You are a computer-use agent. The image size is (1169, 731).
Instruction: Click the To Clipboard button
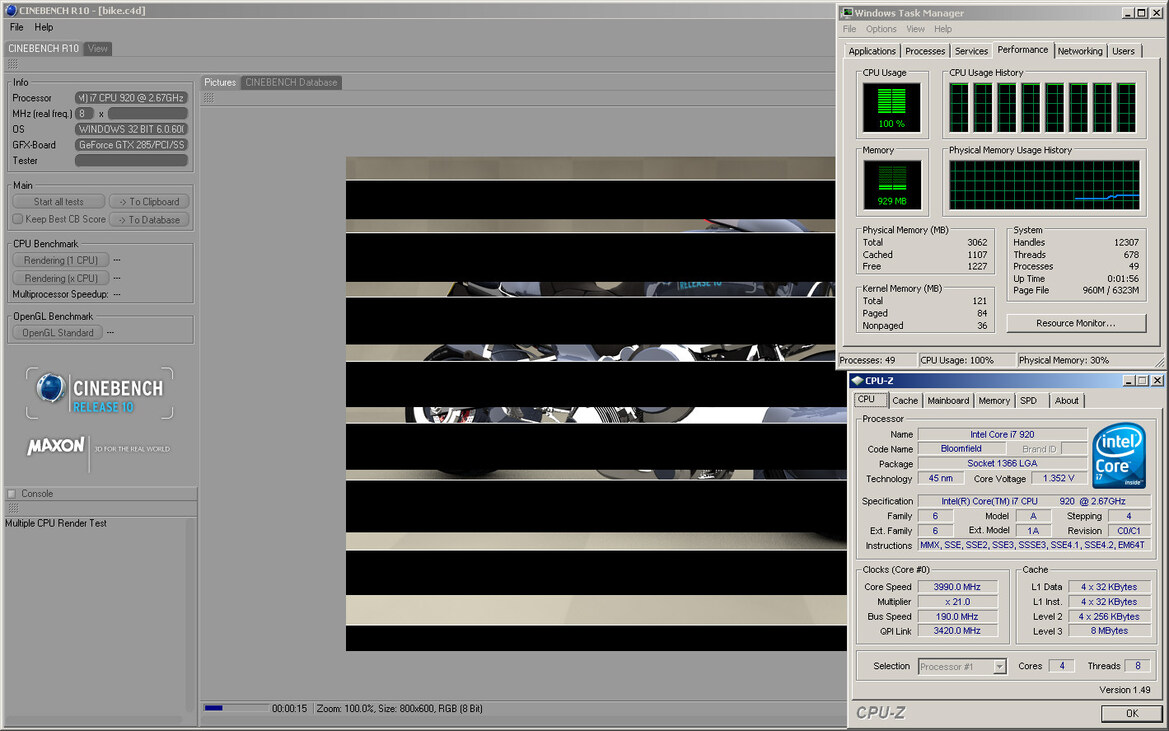(150, 202)
